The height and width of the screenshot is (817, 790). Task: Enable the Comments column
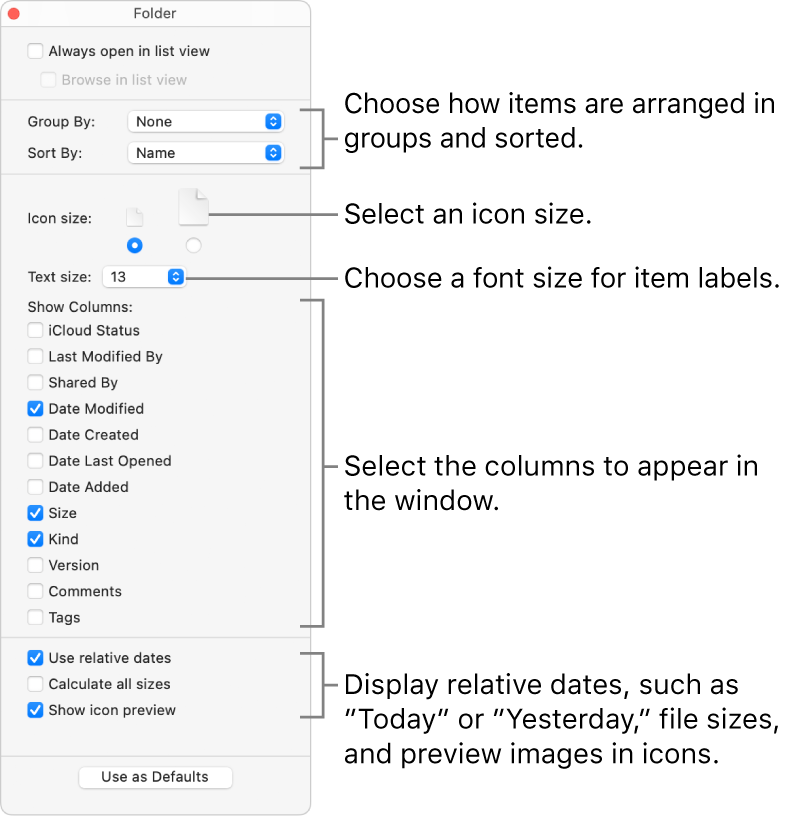(35, 591)
